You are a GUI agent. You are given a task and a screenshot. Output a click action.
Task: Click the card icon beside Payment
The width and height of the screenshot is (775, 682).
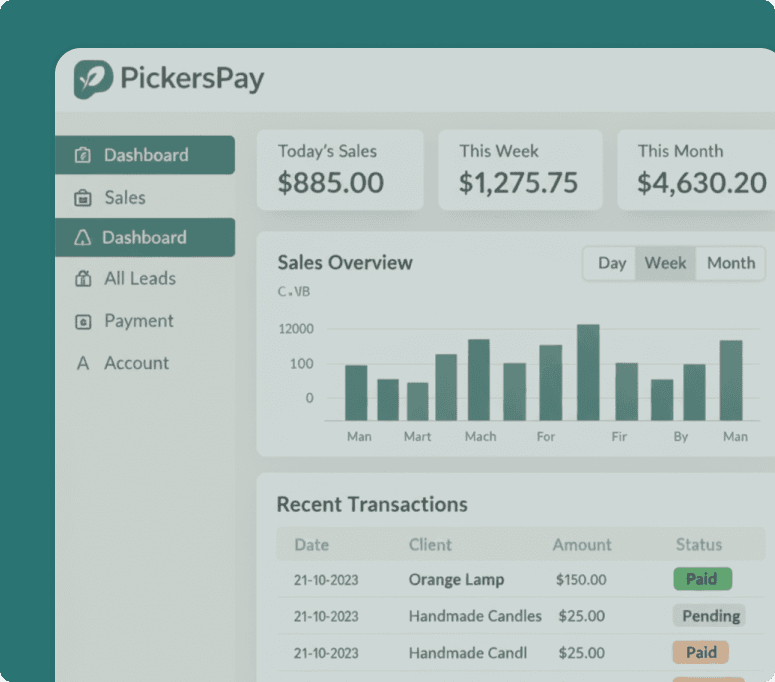point(83,322)
